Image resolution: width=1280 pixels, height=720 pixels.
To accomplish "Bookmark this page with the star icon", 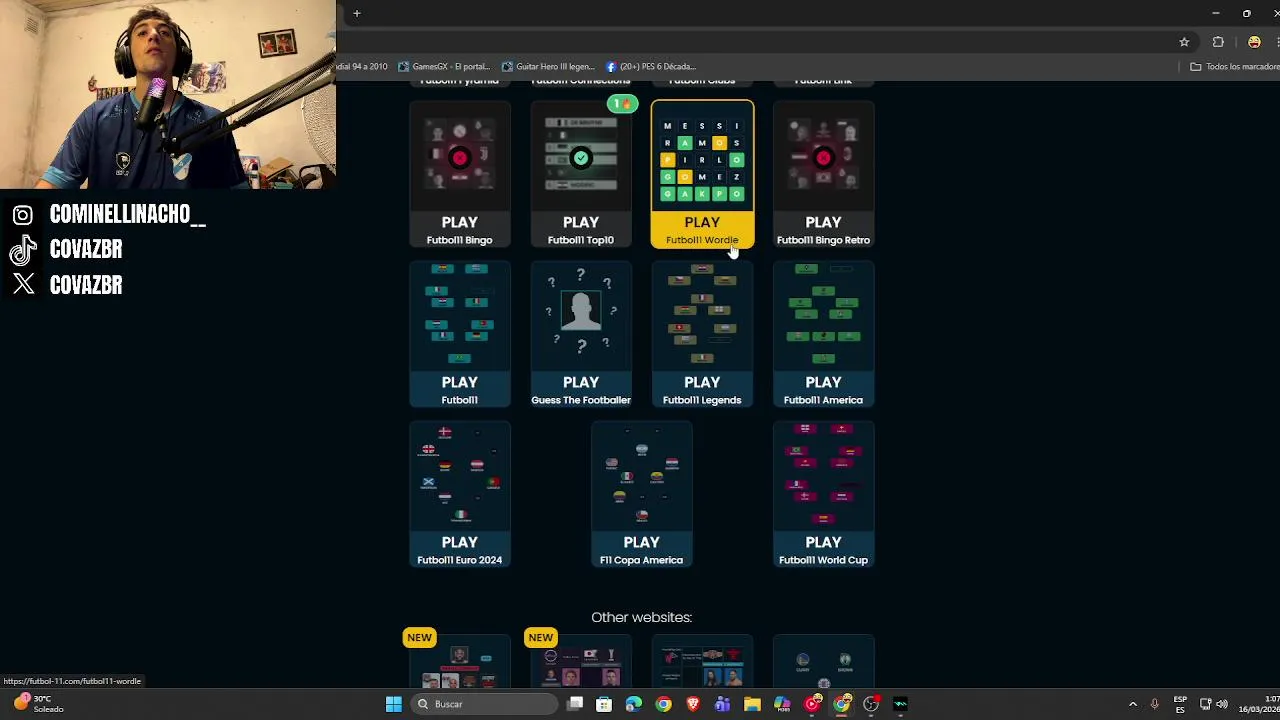I will click(1184, 42).
